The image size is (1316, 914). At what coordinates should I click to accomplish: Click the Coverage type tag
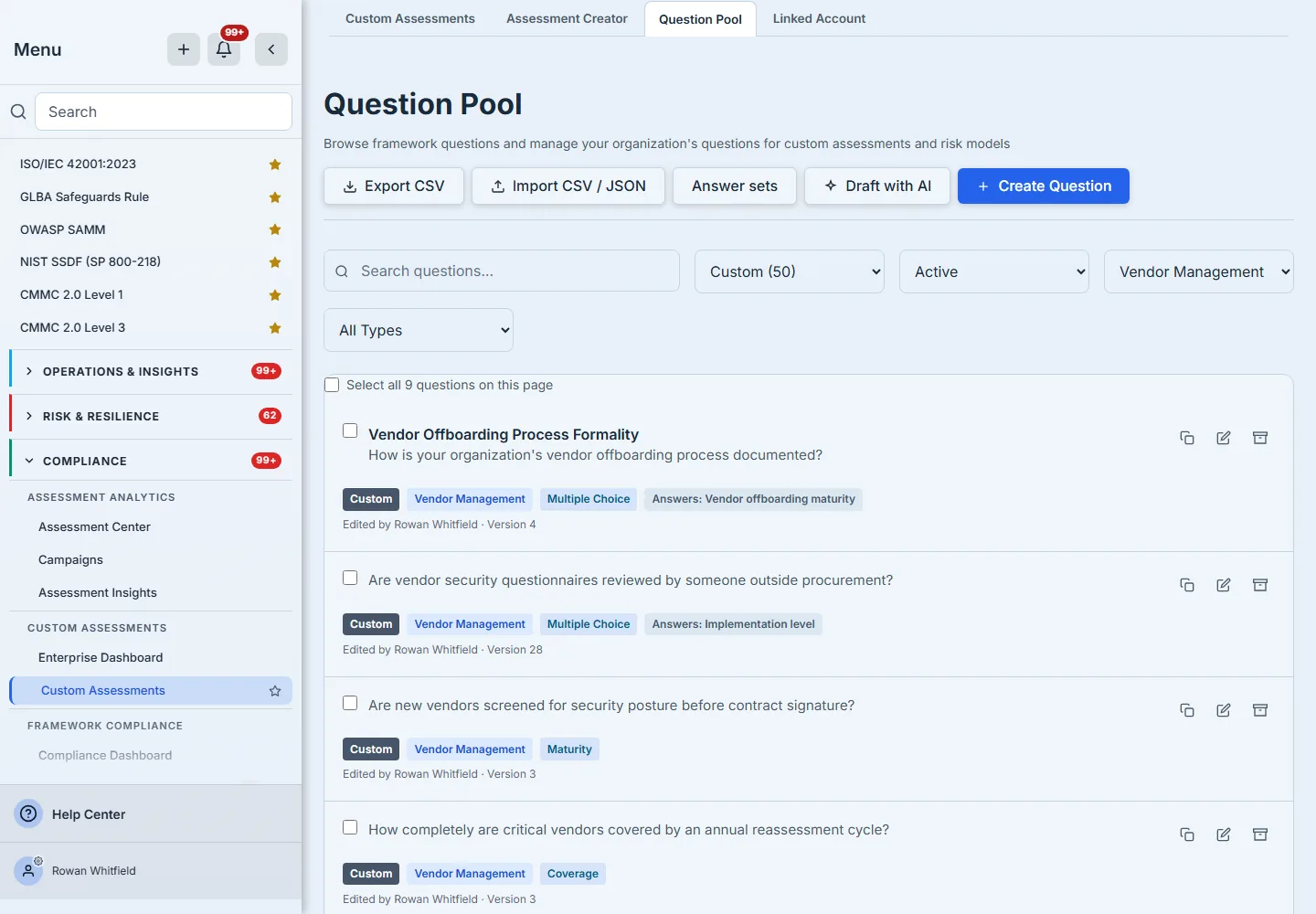[x=572, y=874]
